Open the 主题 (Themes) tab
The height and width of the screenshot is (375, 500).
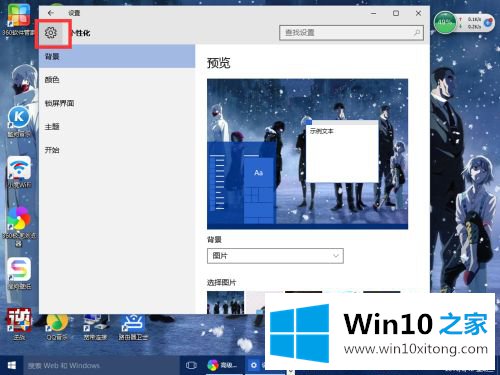tap(117, 126)
